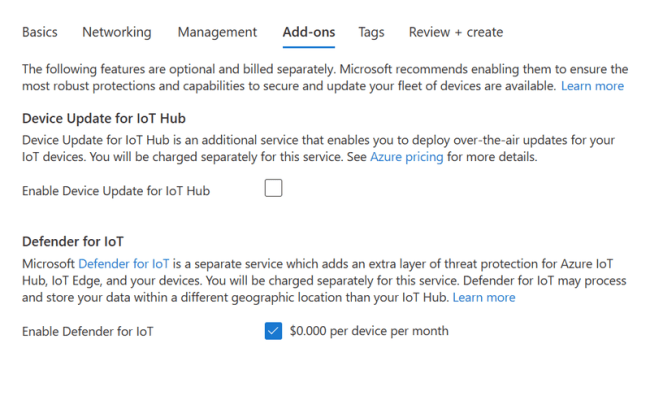Switch to the Basics tab

40,32
